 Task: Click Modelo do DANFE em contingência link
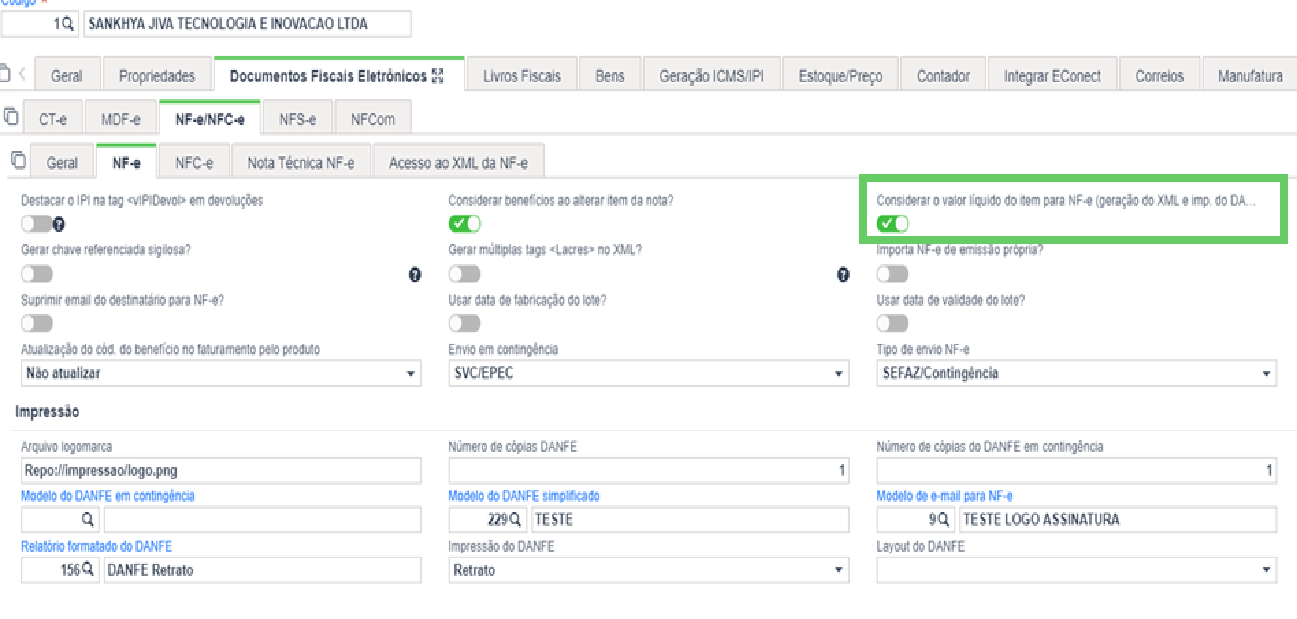(x=108, y=496)
